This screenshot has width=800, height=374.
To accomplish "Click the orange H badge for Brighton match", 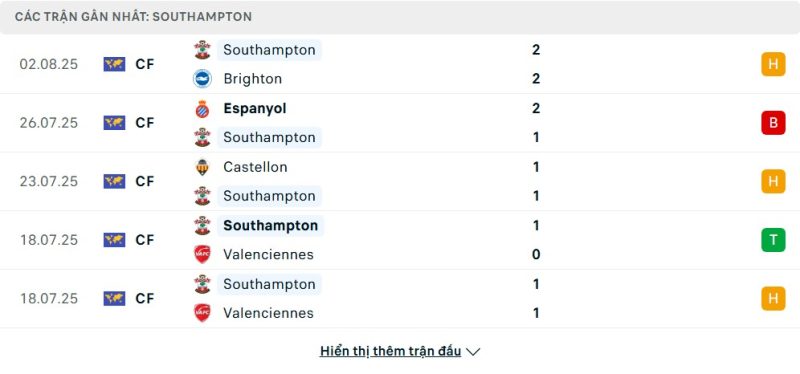I will (773, 64).
